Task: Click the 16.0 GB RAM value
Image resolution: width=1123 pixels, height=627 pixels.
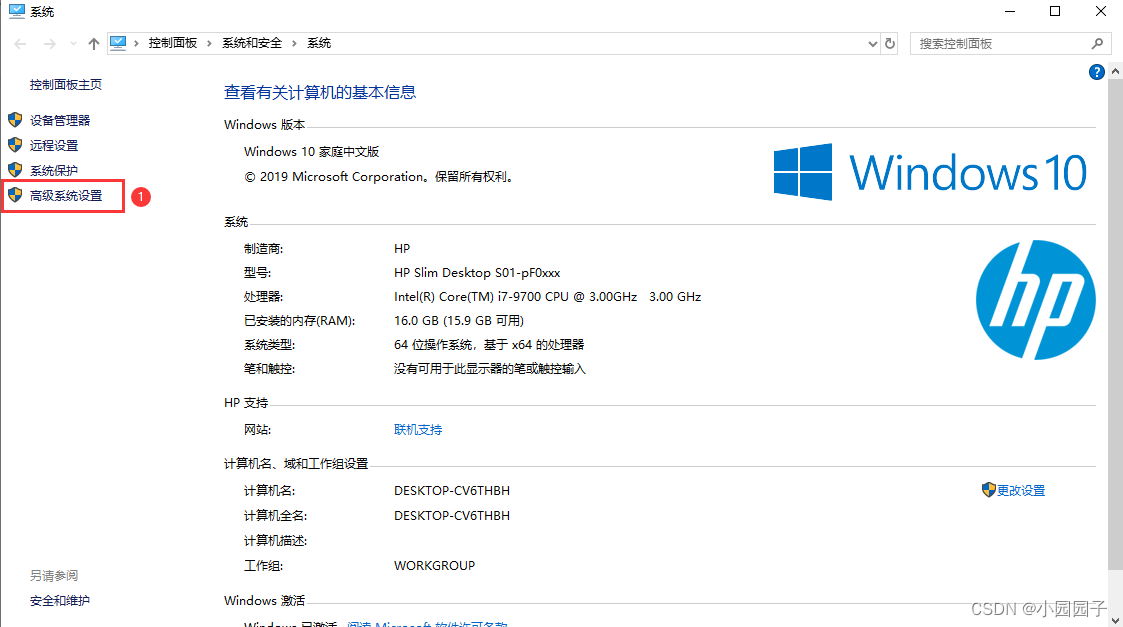Action: [458, 320]
